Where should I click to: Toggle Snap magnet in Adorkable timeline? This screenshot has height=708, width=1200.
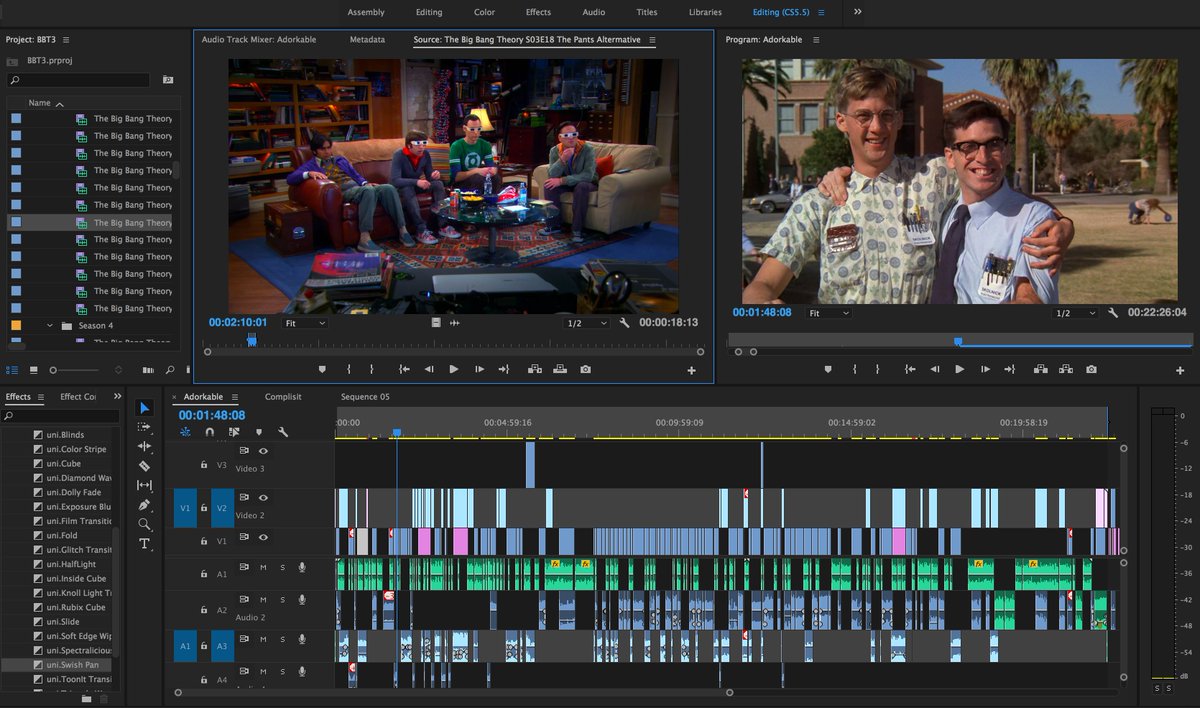click(210, 432)
